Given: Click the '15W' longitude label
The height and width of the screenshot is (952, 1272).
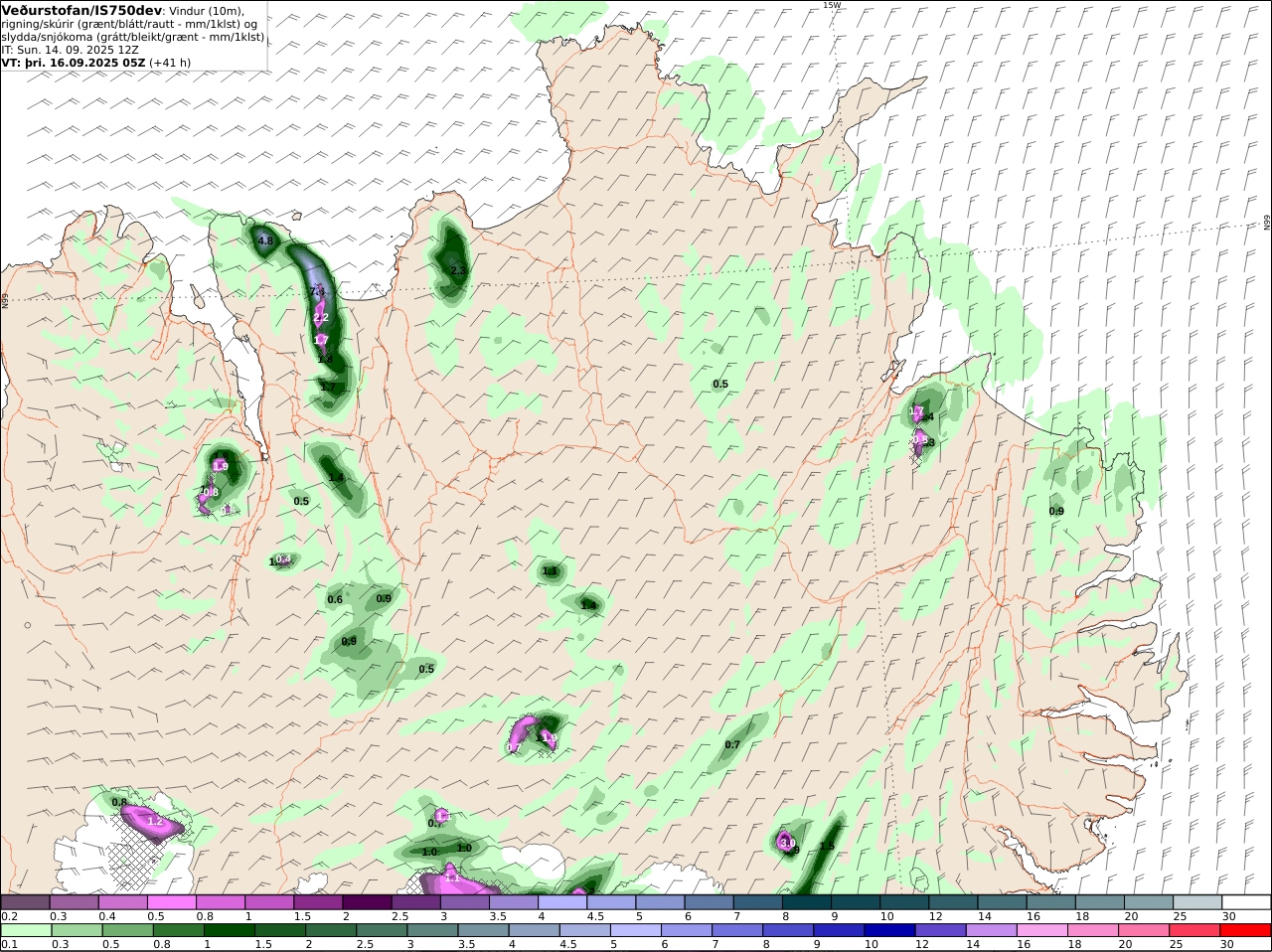Looking at the screenshot, I should tap(832, 5).
